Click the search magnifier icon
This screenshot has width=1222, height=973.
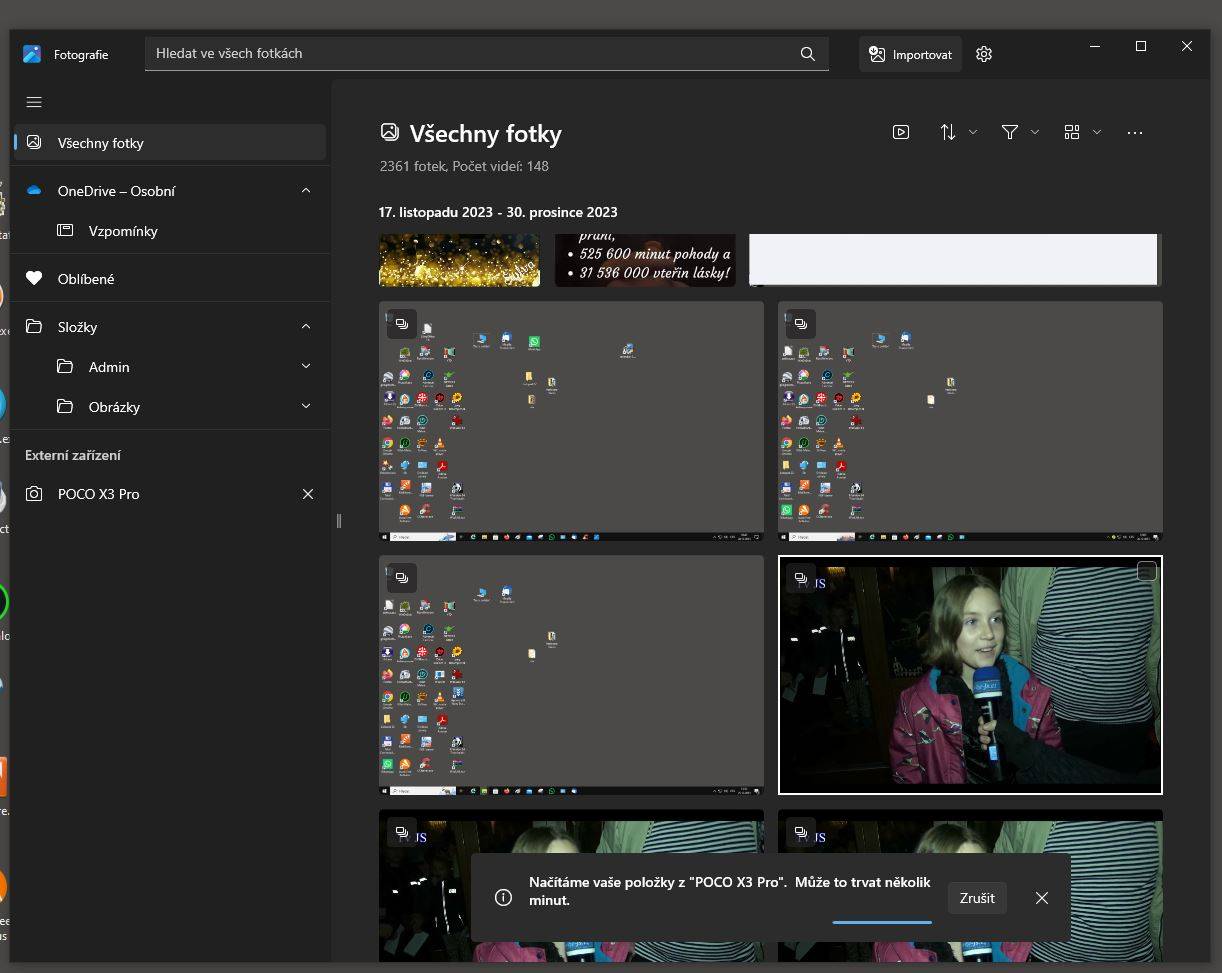point(808,54)
